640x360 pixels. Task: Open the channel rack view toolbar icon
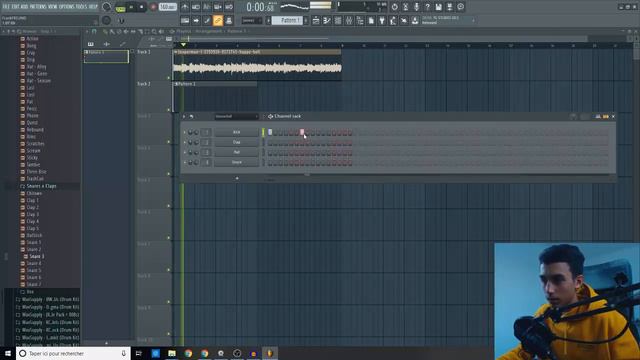tap(338, 20)
